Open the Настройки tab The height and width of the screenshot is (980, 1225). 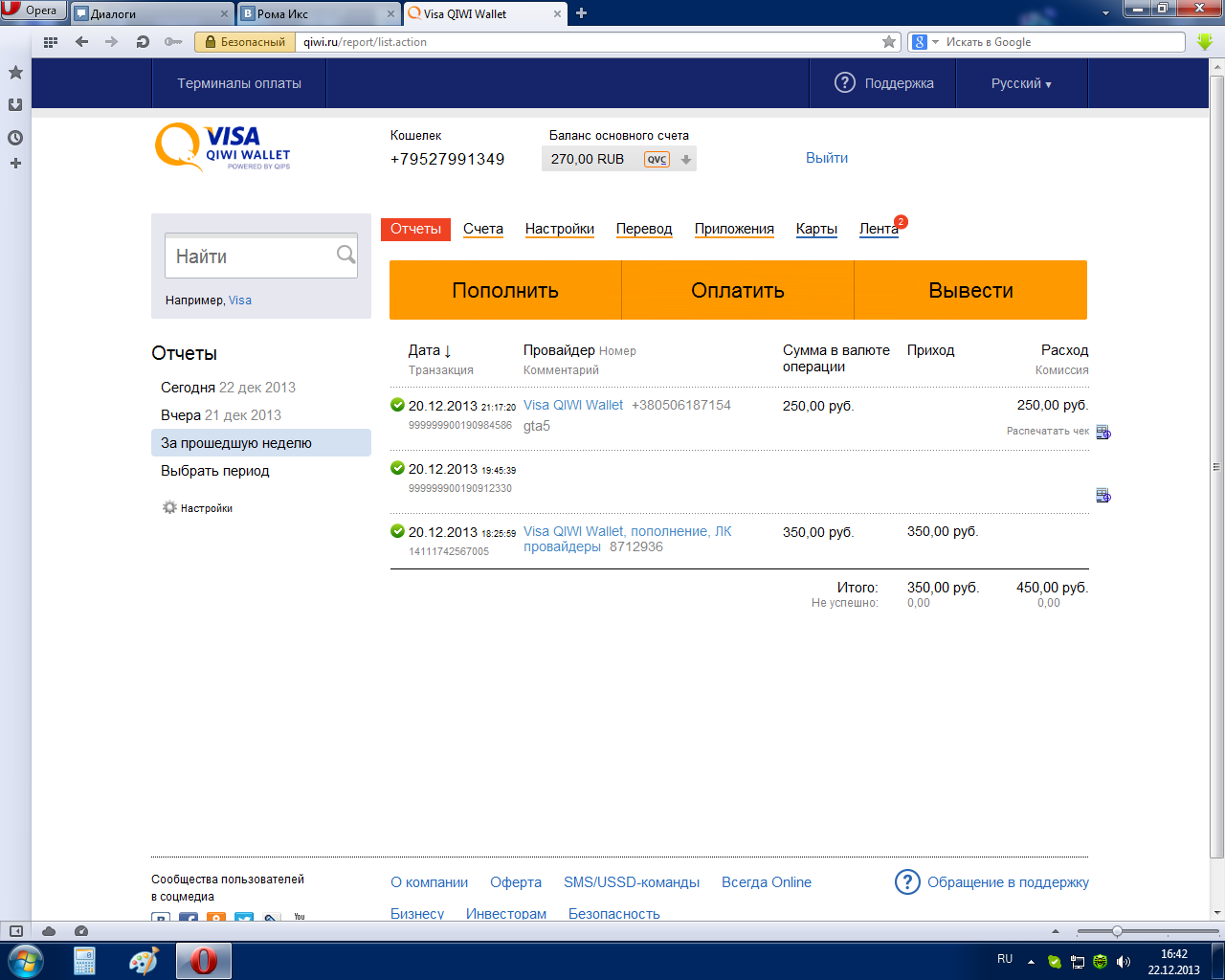coord(560,229)
